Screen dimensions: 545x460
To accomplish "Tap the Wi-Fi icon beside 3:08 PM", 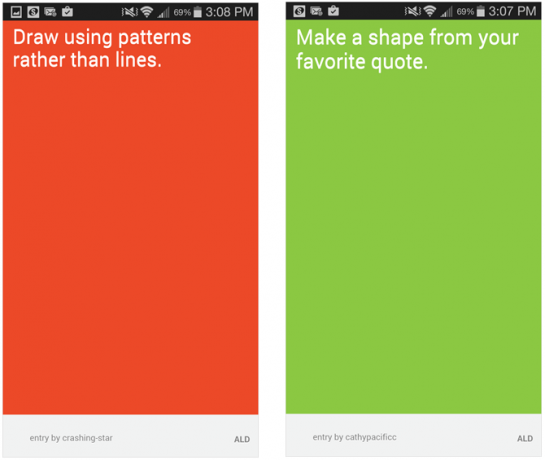I will [147, 12].
